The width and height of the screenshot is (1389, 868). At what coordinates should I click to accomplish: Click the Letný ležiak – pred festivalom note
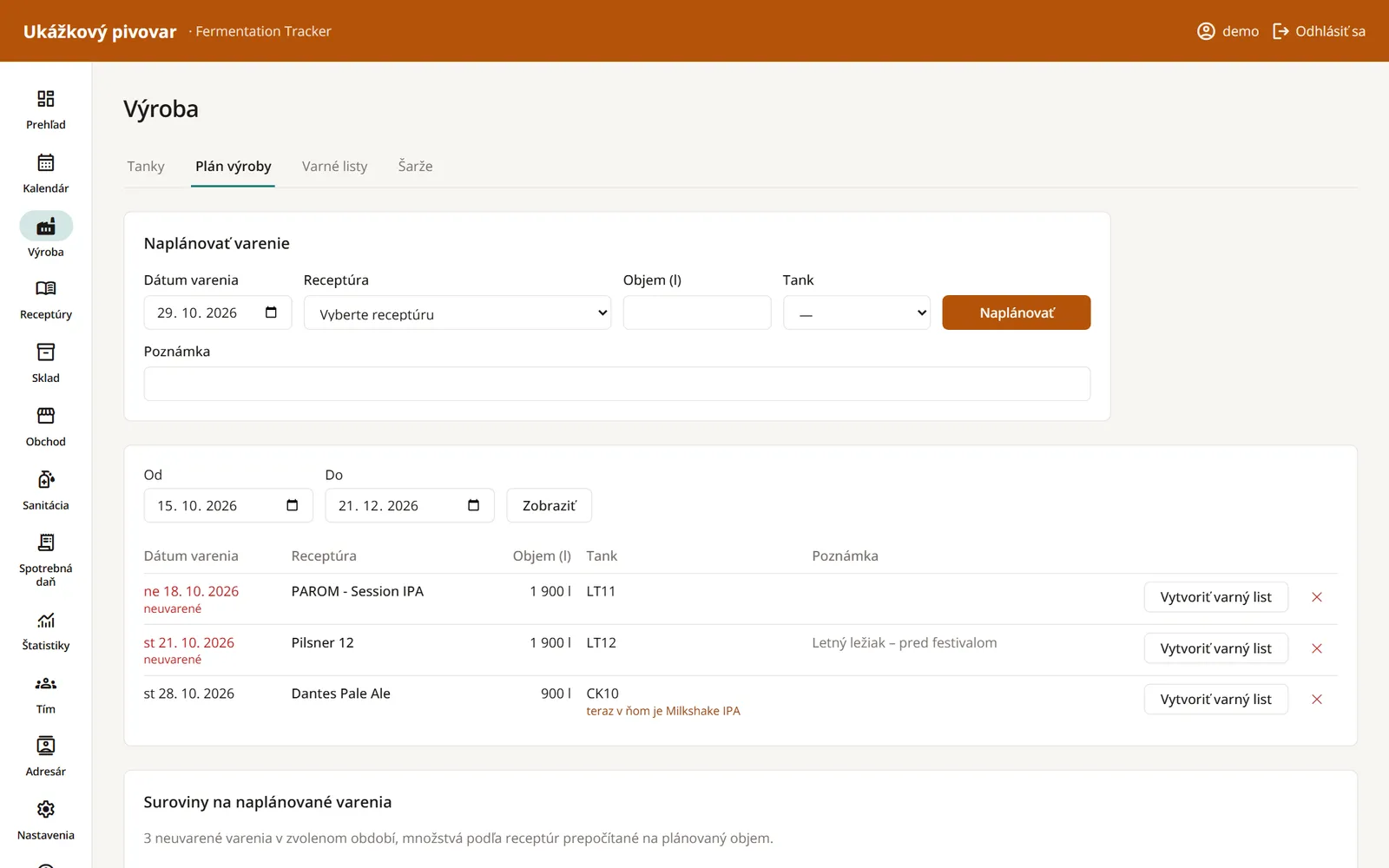[905, 643]
